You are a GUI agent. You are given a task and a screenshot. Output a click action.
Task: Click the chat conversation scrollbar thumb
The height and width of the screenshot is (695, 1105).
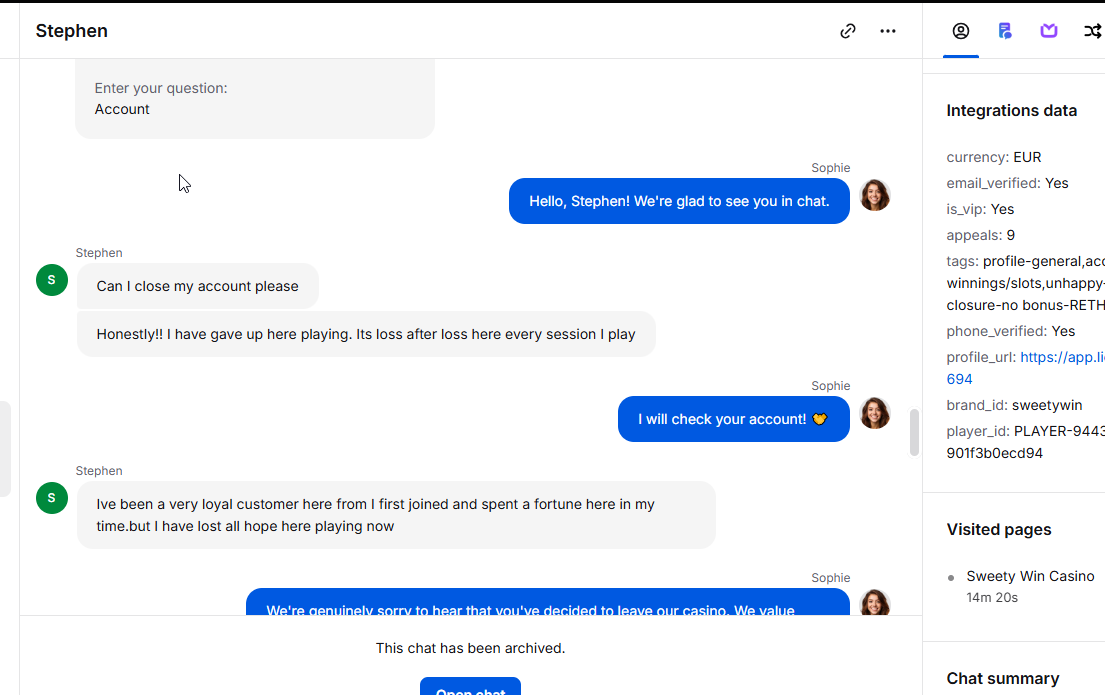[914, 432]
